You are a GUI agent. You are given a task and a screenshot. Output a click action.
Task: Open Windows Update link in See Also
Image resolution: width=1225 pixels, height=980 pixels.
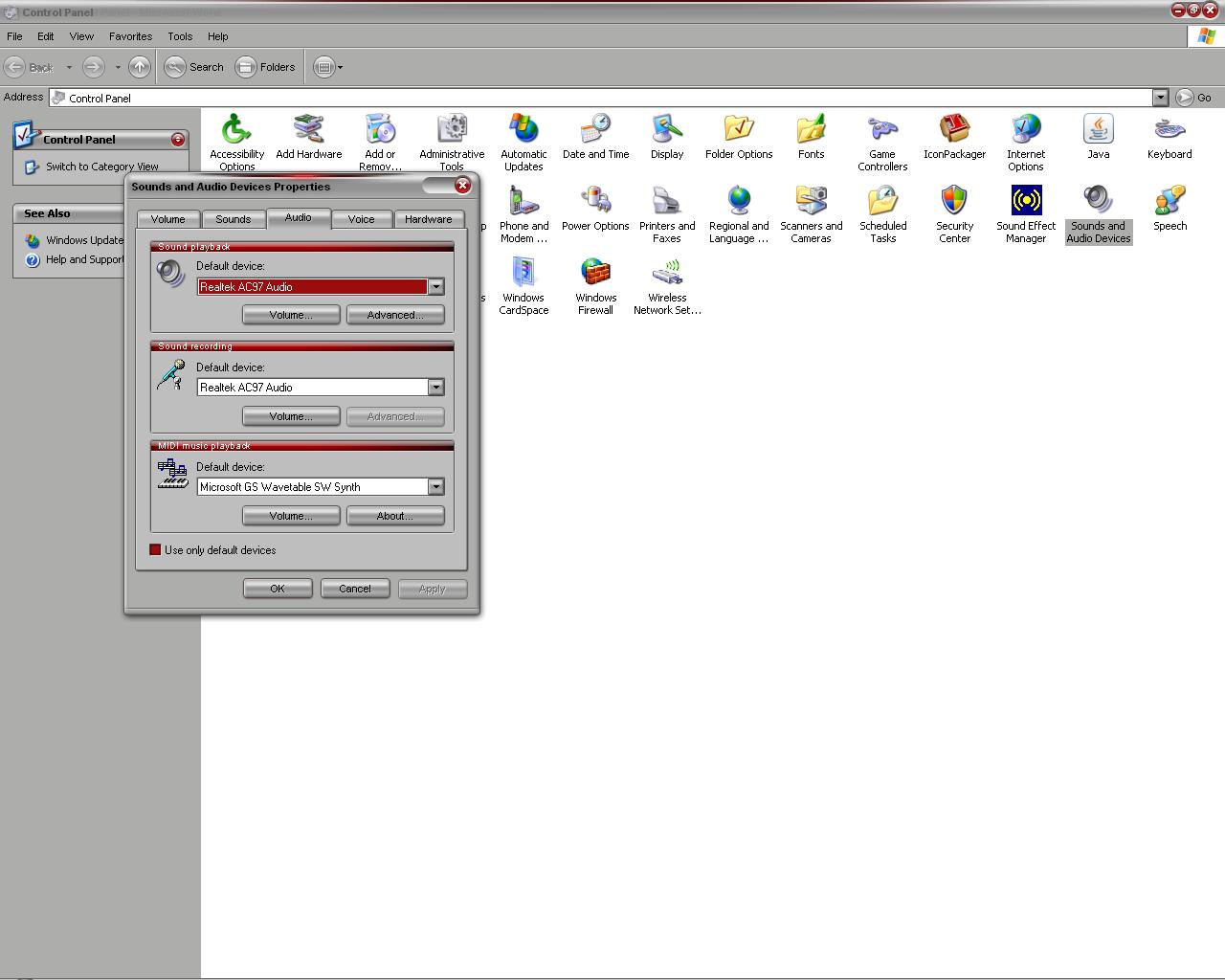click(x=85, y=240)
